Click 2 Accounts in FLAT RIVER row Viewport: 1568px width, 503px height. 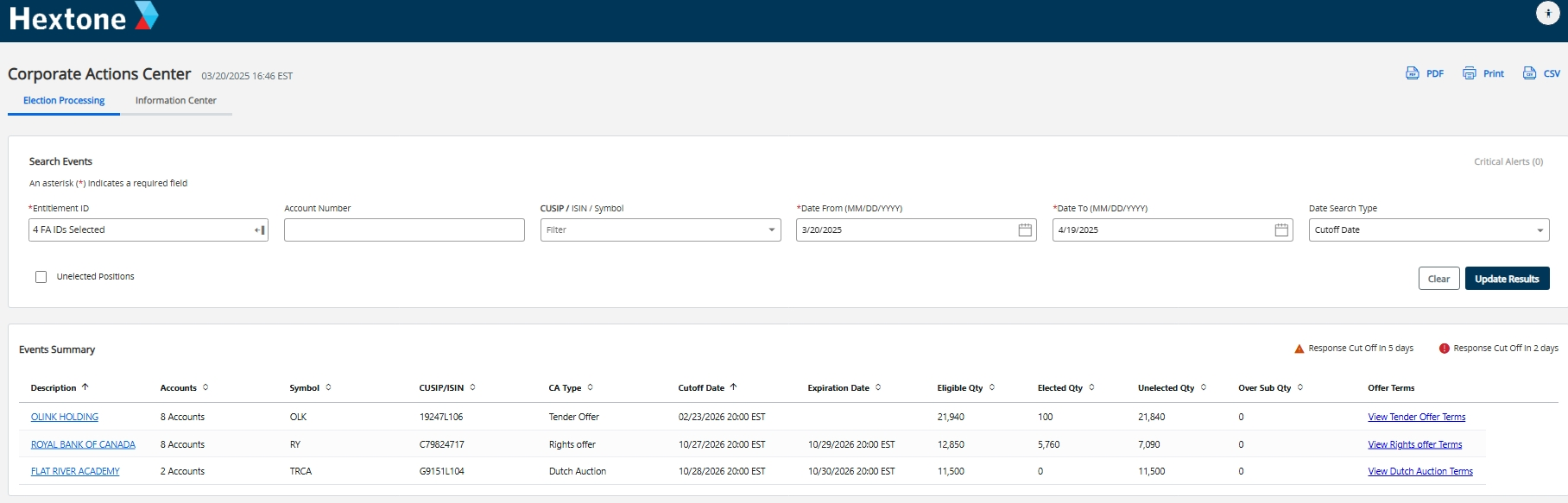tap(182, 471)
